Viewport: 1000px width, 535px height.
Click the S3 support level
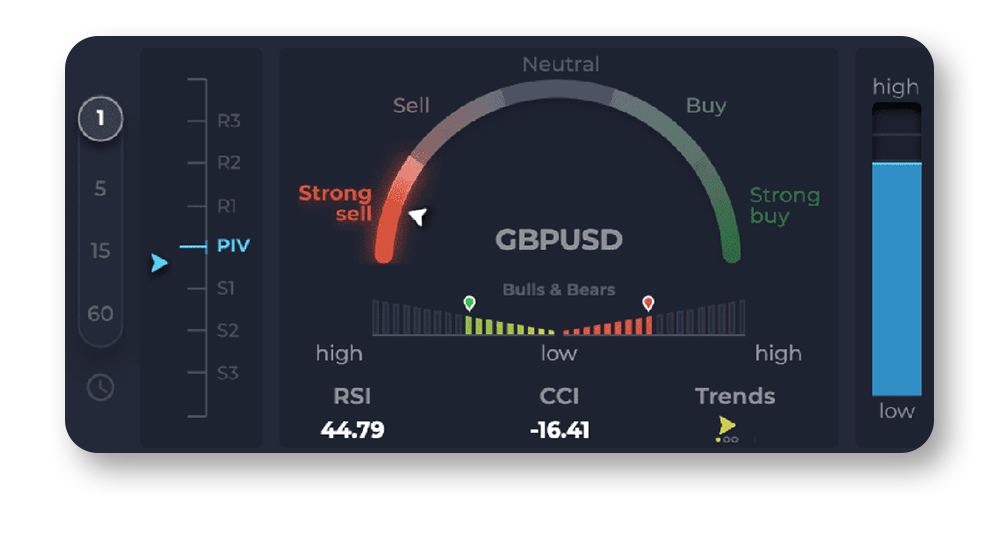tap(228, 373)
